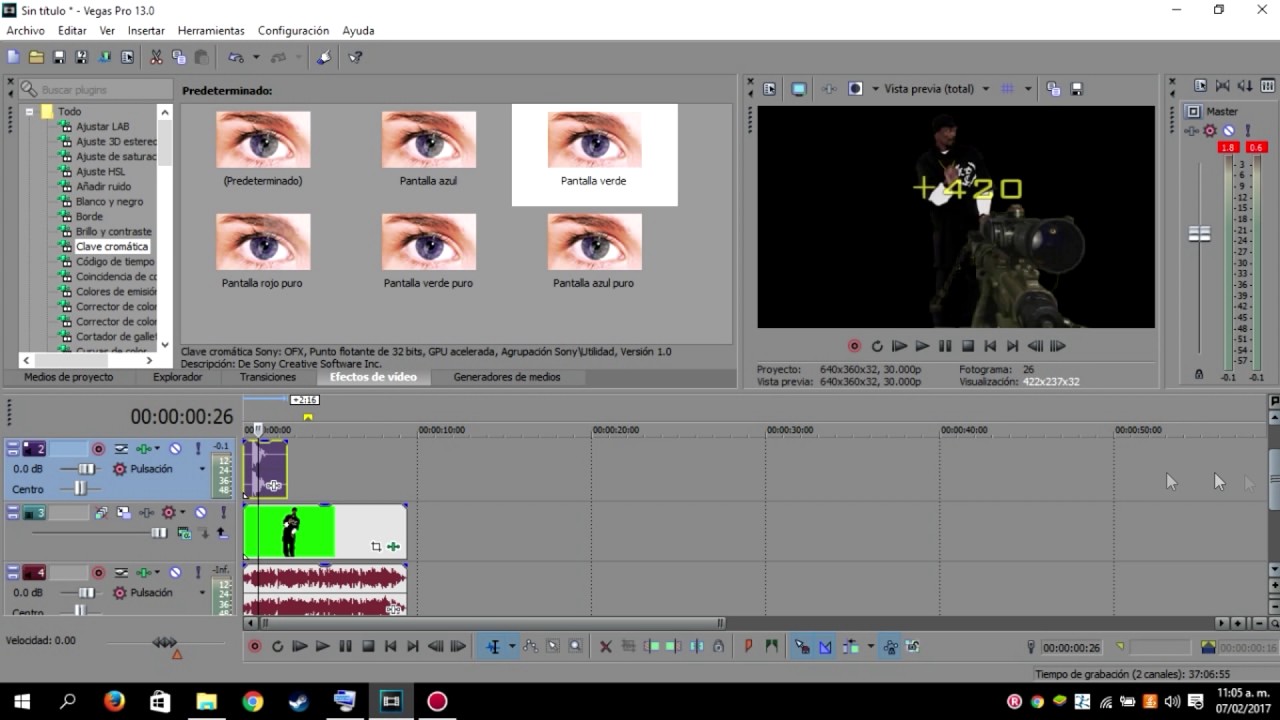This screenshot has height=720, width=1280.
Task: Click the preview on external monitor icon
Action: coord(798,89)
